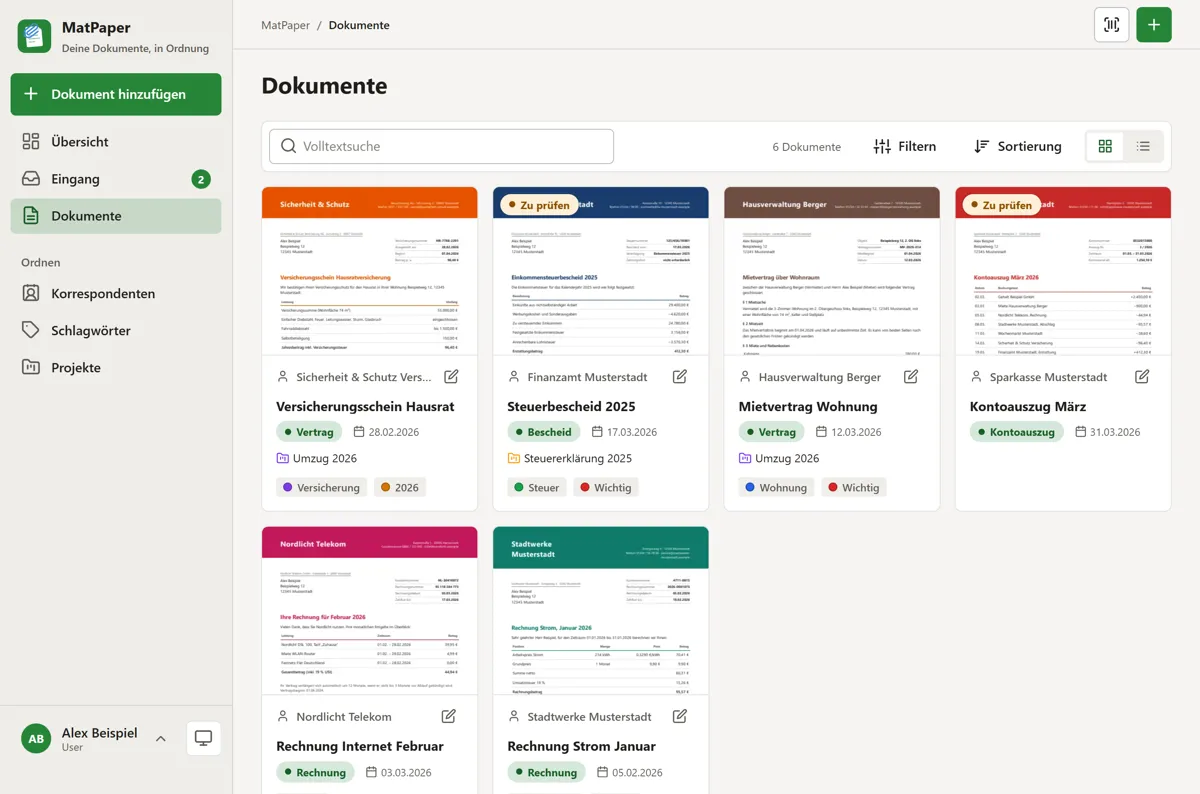
Task: Select the Wohnung tag
Action: [x=775, y=488]
